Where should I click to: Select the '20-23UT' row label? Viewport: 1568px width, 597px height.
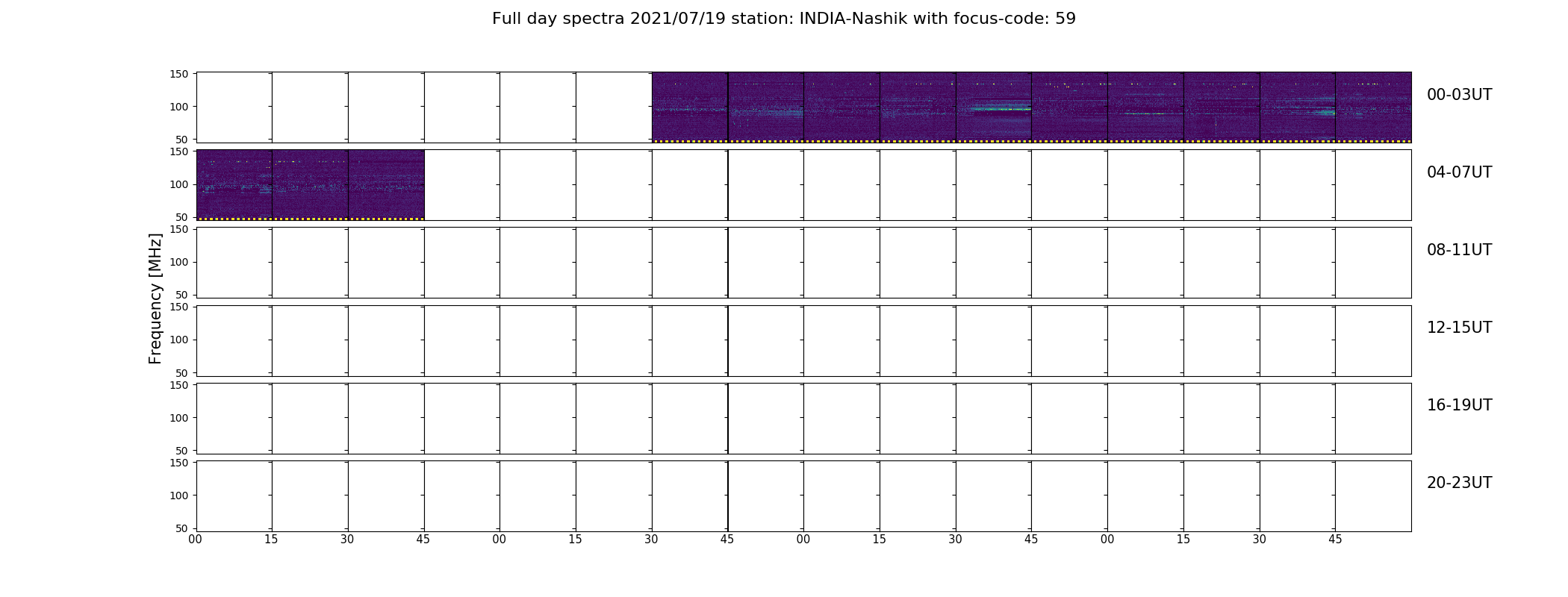pyautogui.click(x=1459, y=483)
